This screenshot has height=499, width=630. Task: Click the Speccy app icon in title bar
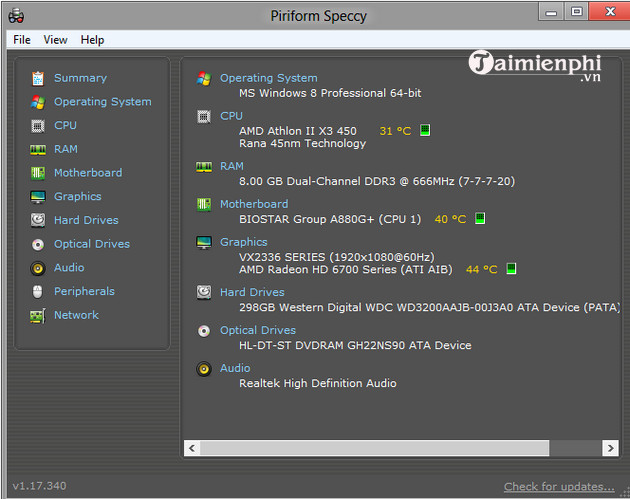16,16
